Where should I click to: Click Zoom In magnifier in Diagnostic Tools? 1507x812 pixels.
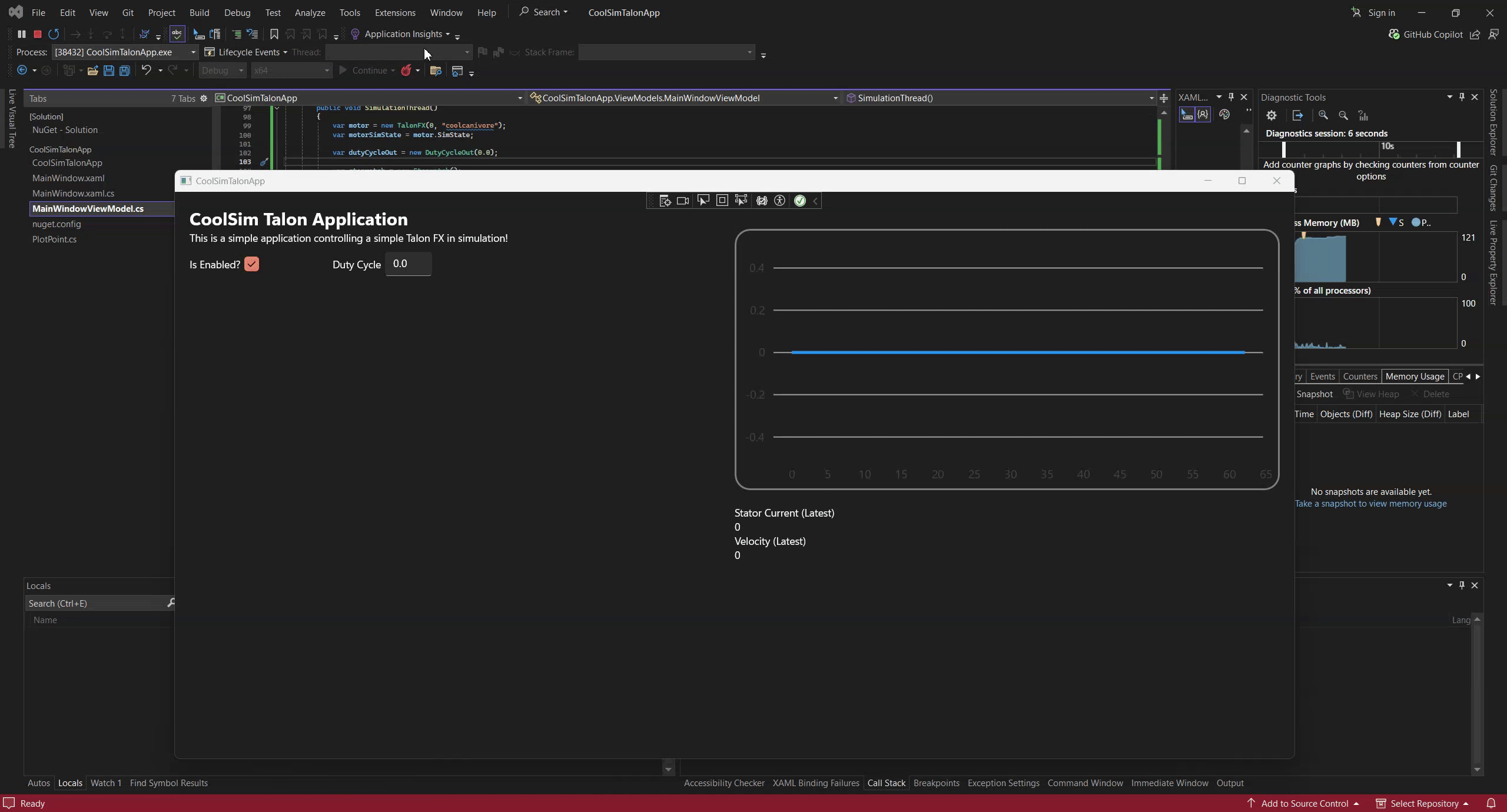click(x=1323, y=115)
